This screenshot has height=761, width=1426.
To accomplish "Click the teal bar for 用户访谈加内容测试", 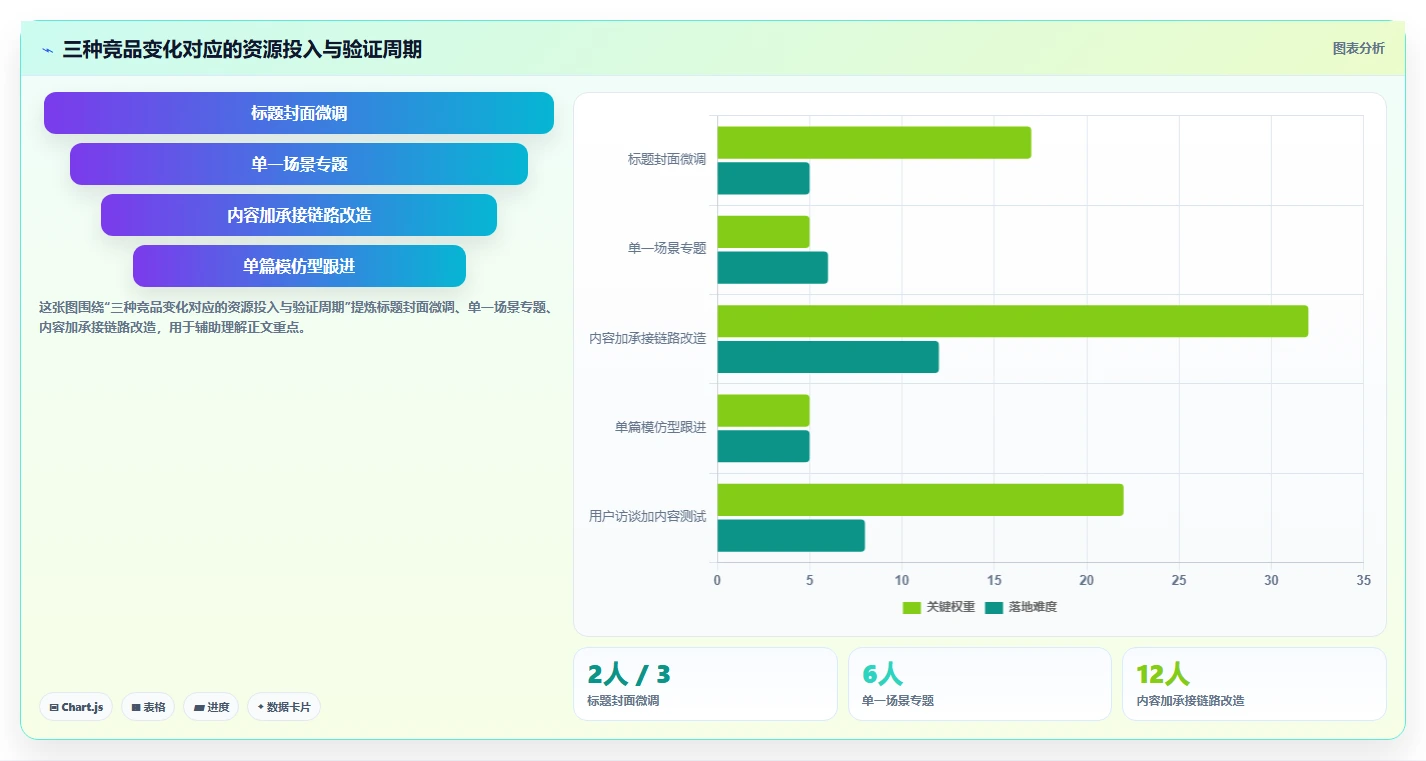I will (791, 535).
